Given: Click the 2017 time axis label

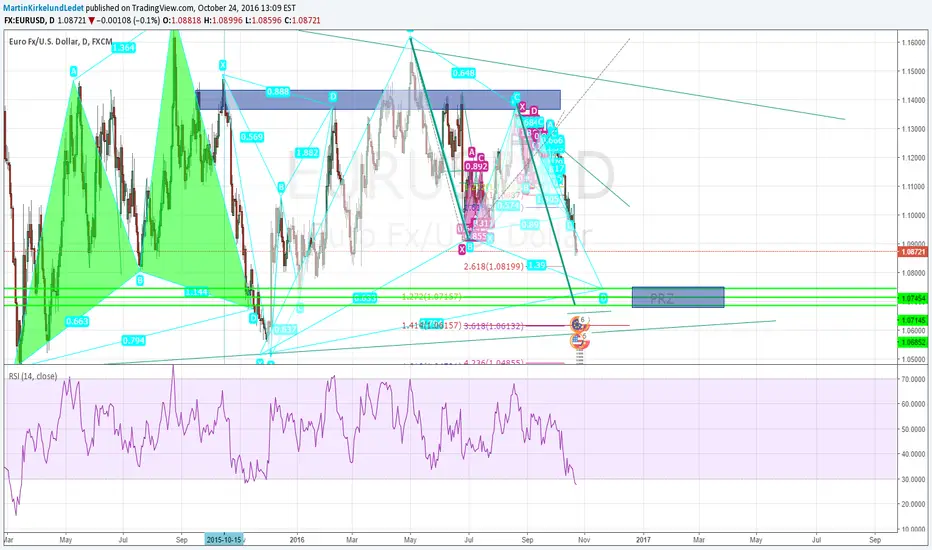Looking at the screenshot, I should [x=643, y=540].
